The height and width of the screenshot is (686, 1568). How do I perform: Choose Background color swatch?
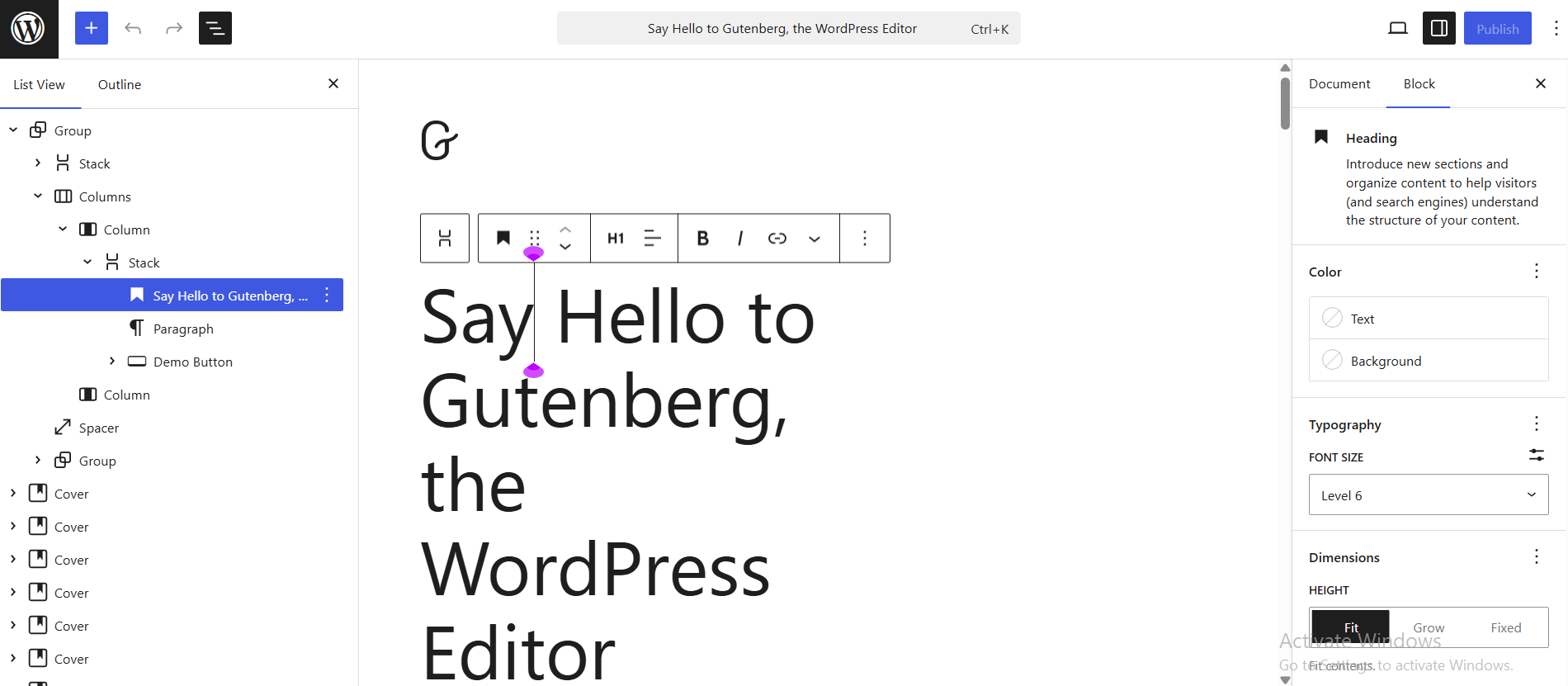tap(1429, 360)
